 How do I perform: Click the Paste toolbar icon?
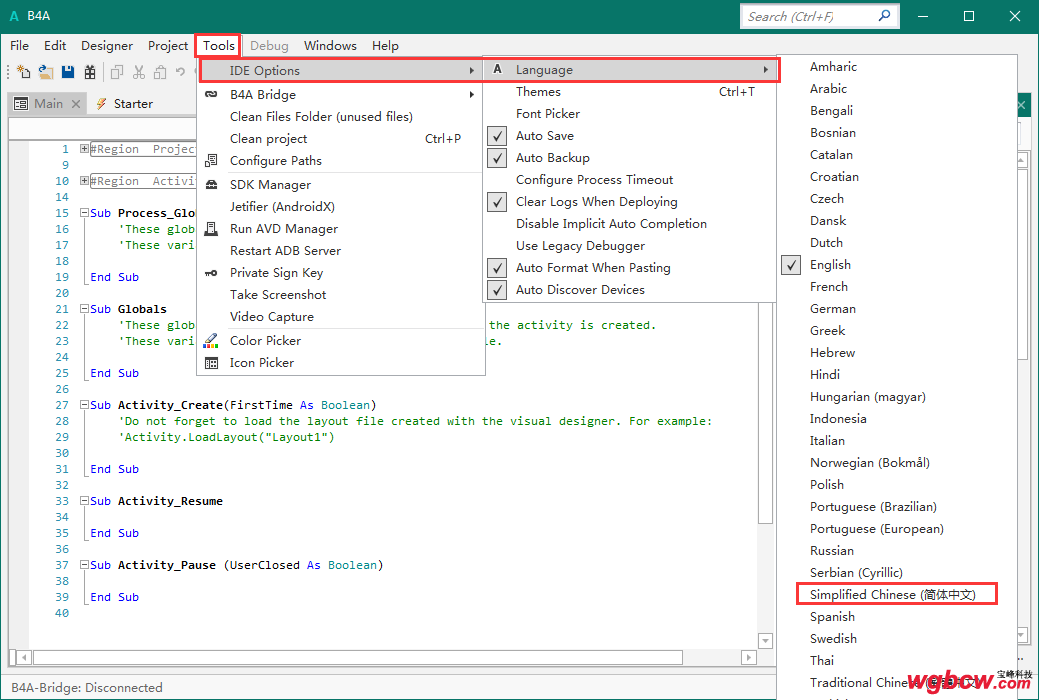[160, 72]
